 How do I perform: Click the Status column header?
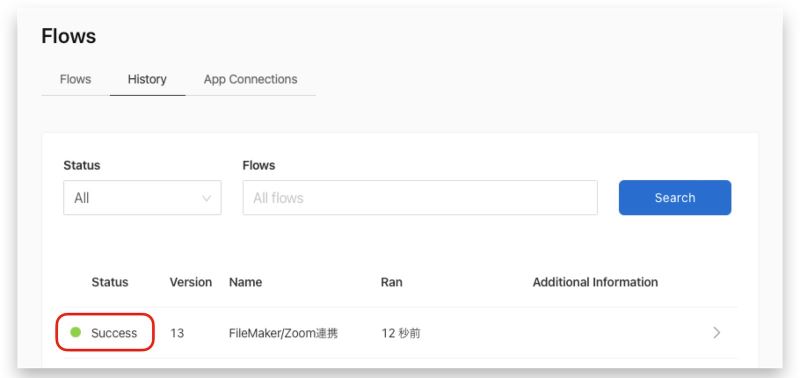110,282
